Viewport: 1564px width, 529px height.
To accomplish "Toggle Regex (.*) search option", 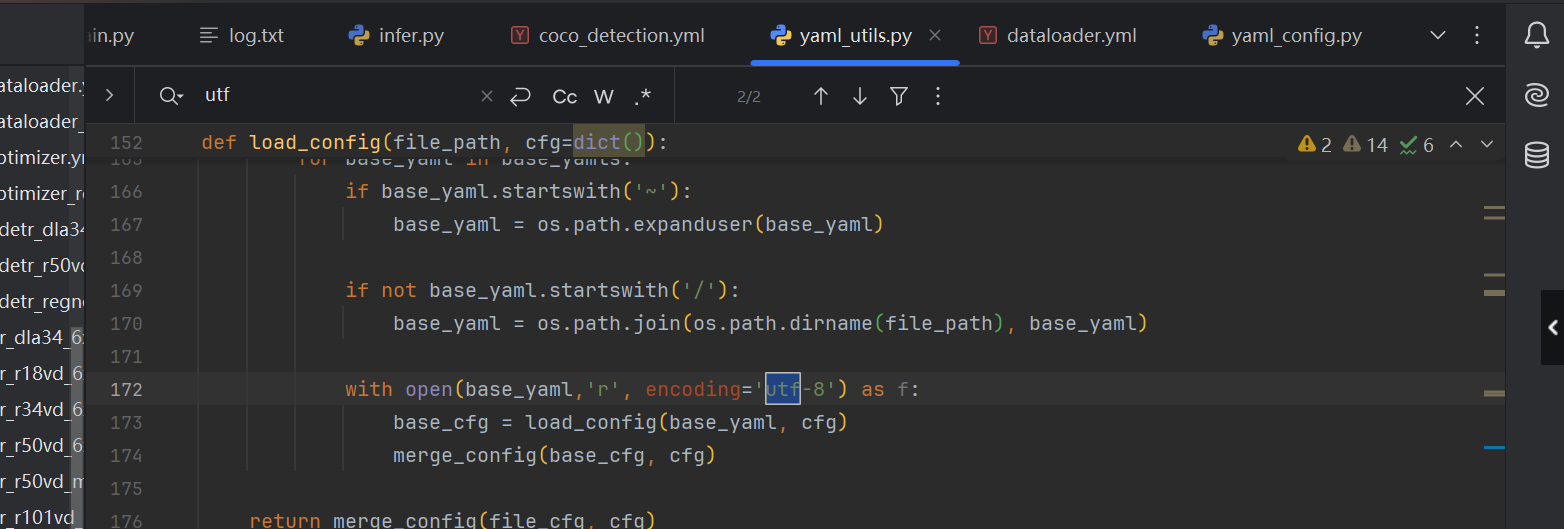I will coord(643,96).
